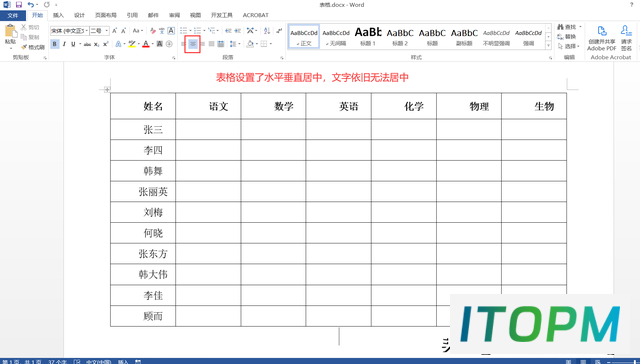The height and width of the screenshot is (364, 640).
Task: Open the font name dropdown
Action: click(x=69, y=31)
